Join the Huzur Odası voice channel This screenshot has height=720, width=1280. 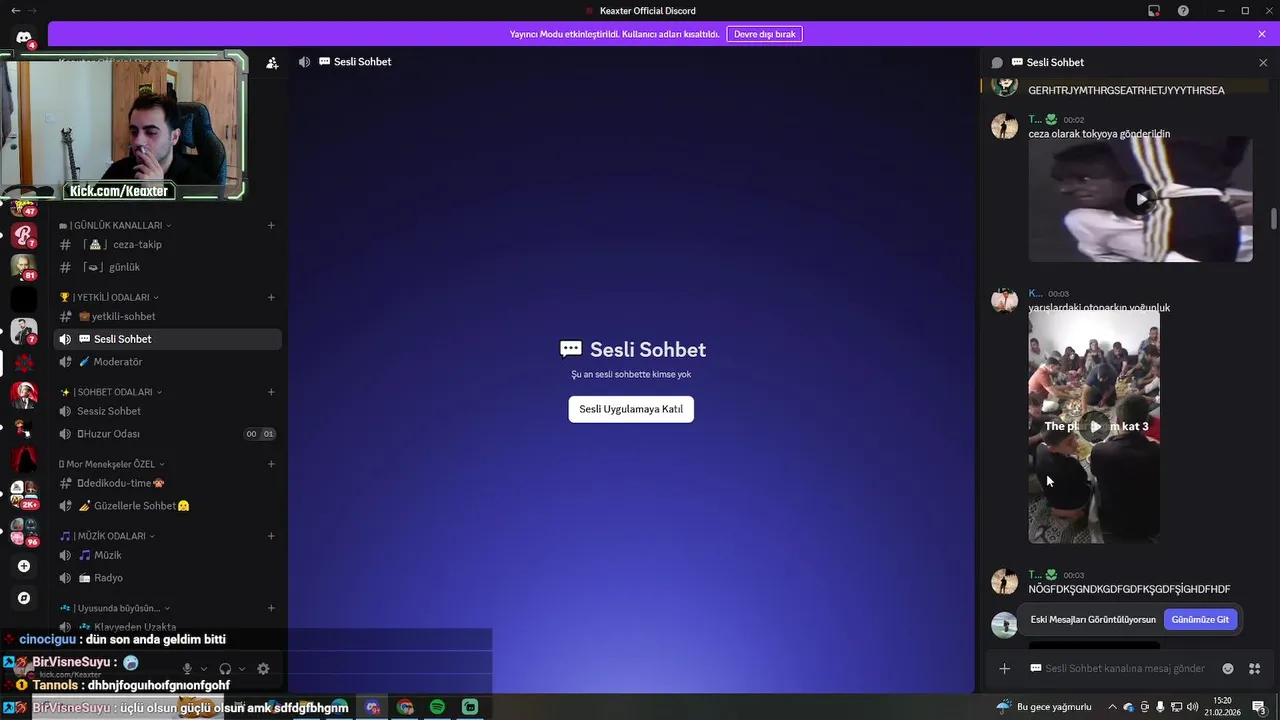tap(168, 434)
